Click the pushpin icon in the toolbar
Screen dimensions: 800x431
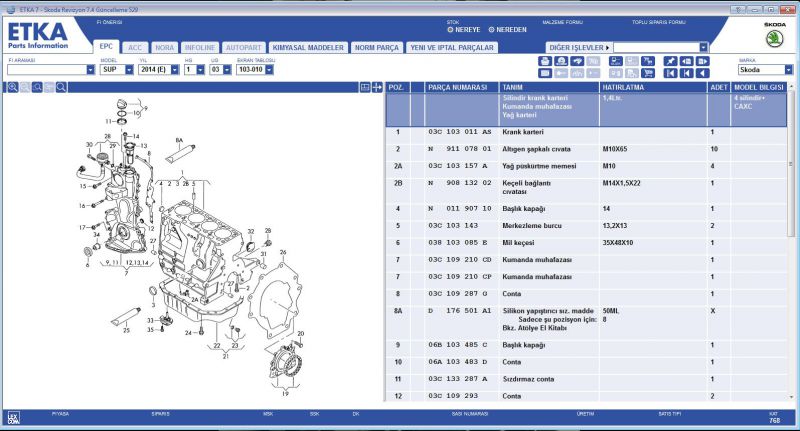[x=670, y=61]
